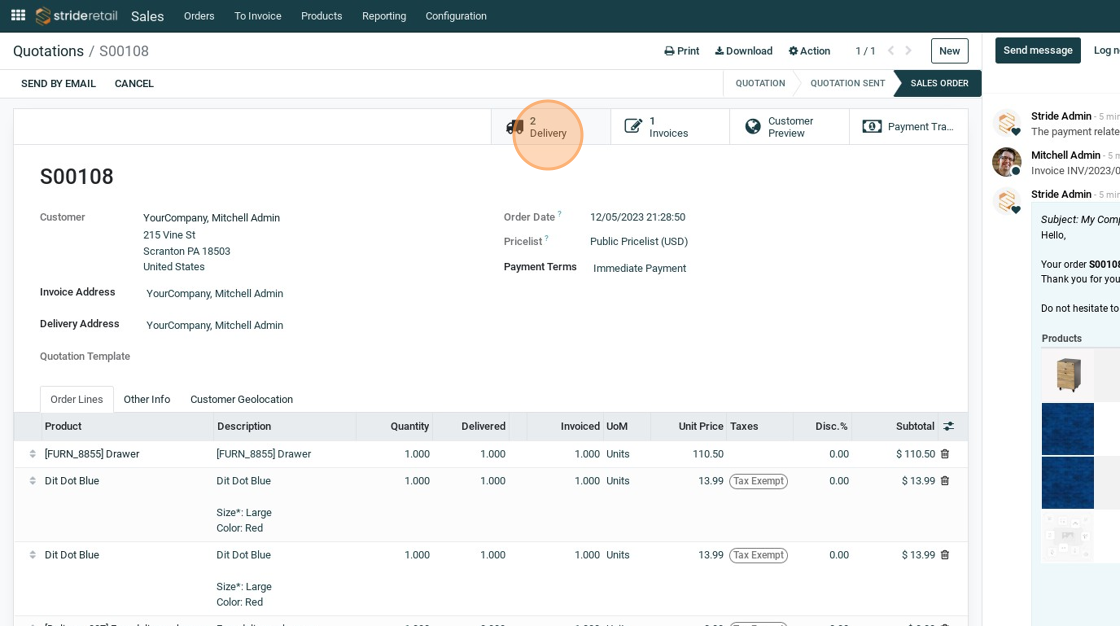1120x626 pixels.
Task: Click the Drawer product thumbnail in chatter
Action: tap(1067, 375)
